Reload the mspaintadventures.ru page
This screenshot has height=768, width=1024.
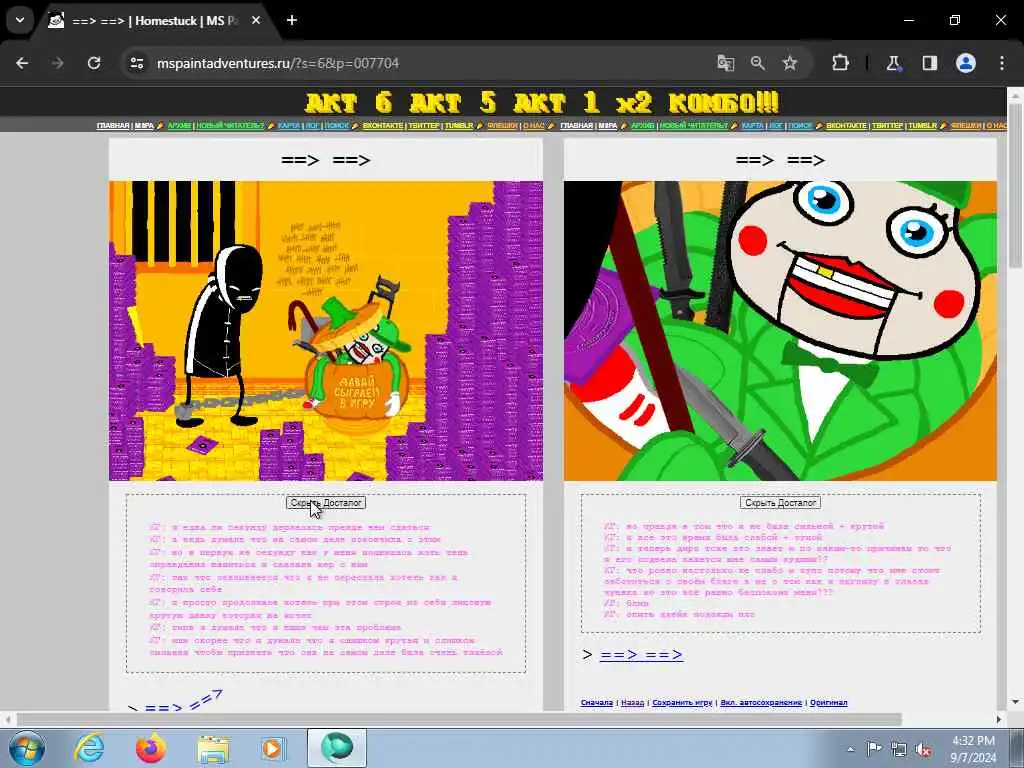(x=94, y=63)
